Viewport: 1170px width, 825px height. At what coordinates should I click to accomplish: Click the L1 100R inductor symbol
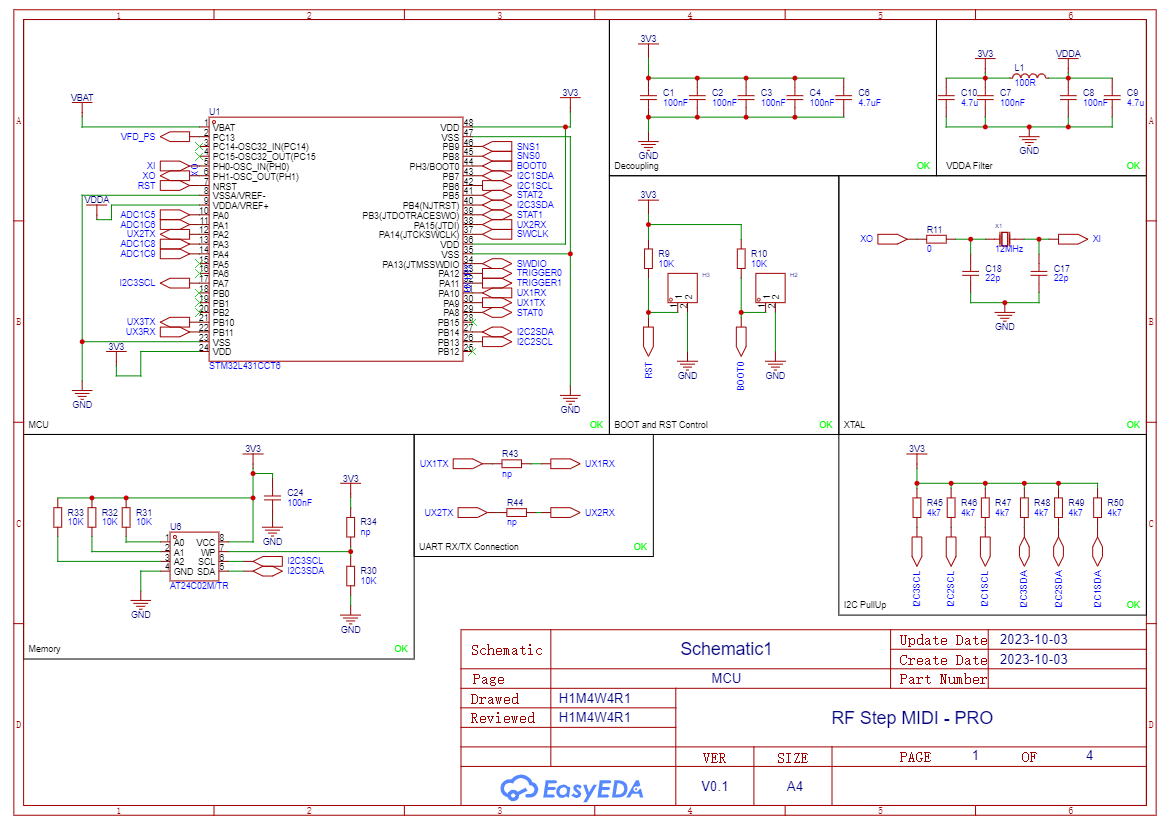(x=1030, y=75)
